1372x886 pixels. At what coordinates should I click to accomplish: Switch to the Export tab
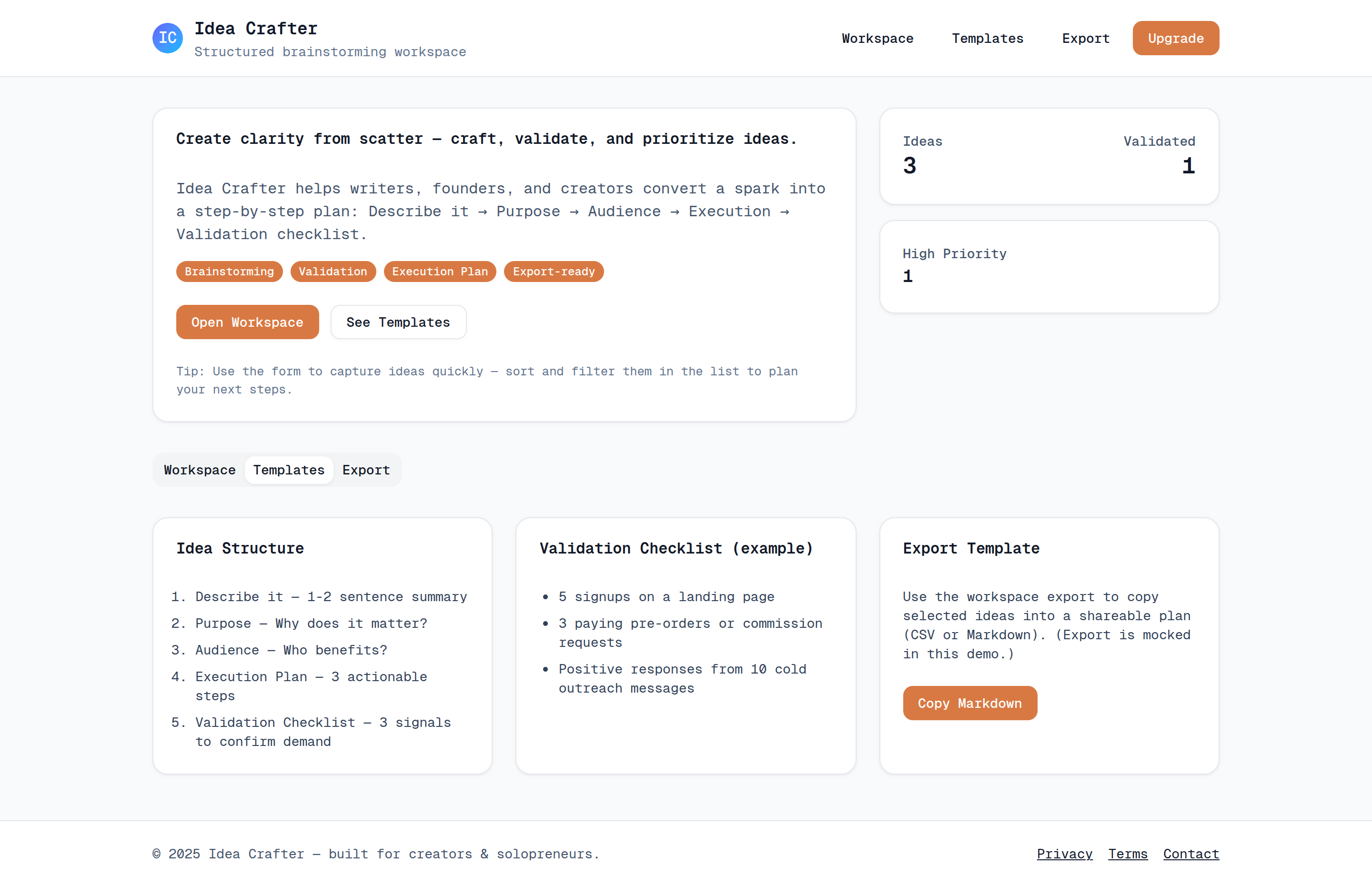pos(366,470)
